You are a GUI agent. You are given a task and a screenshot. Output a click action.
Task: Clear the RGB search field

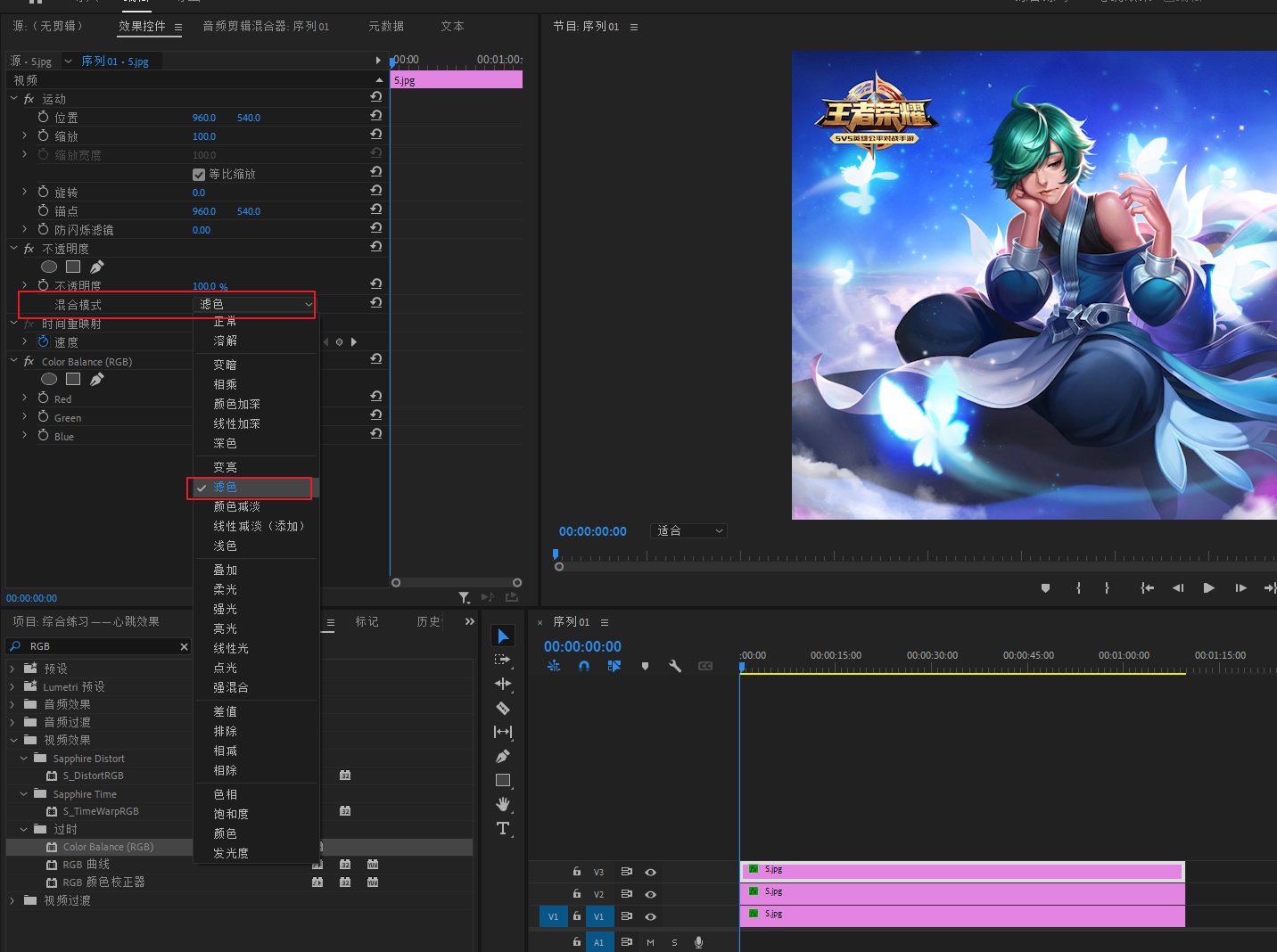point(184,646)
